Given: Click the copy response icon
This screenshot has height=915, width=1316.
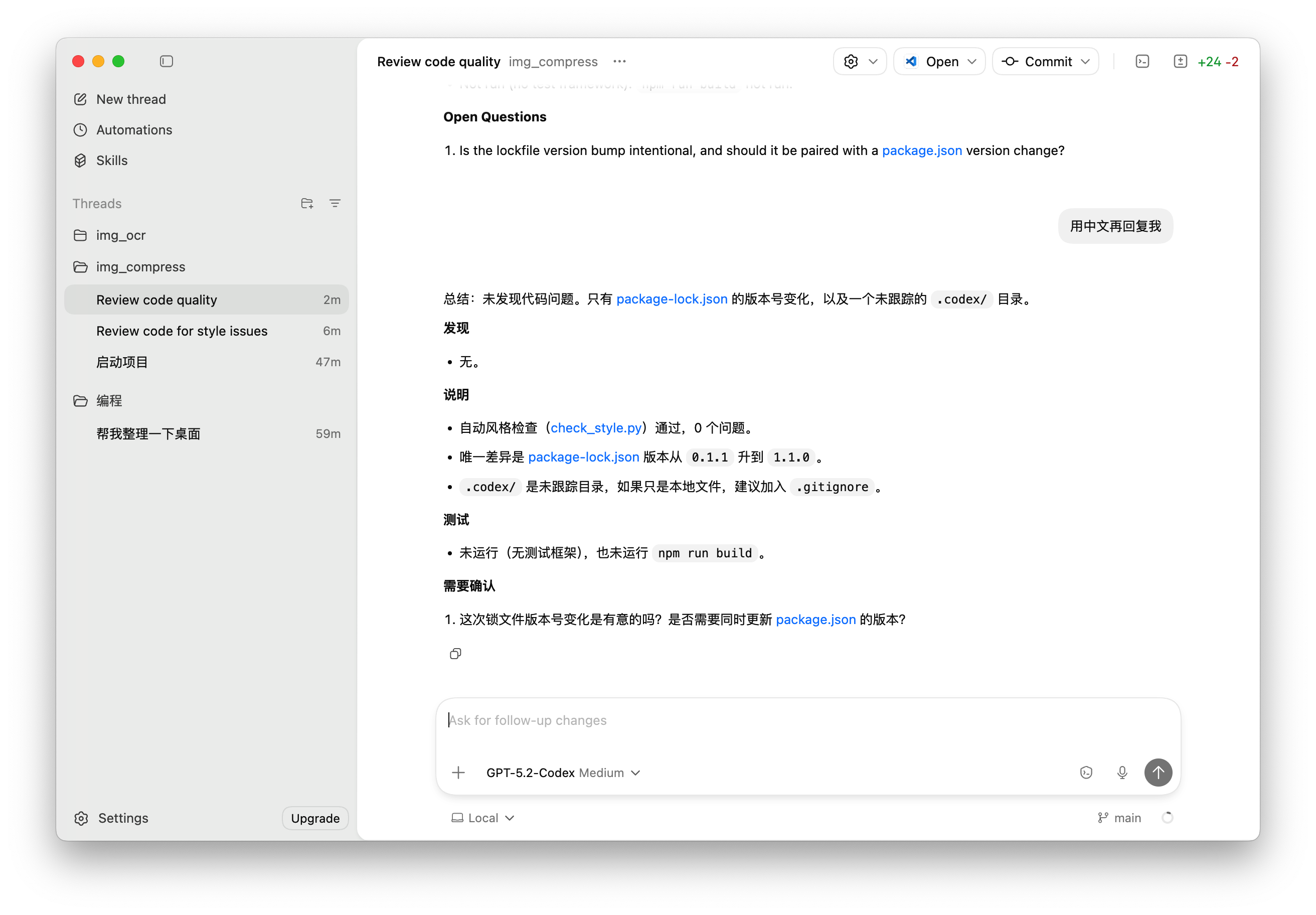Looking at the screenshot, I should [x=455, y=654].
